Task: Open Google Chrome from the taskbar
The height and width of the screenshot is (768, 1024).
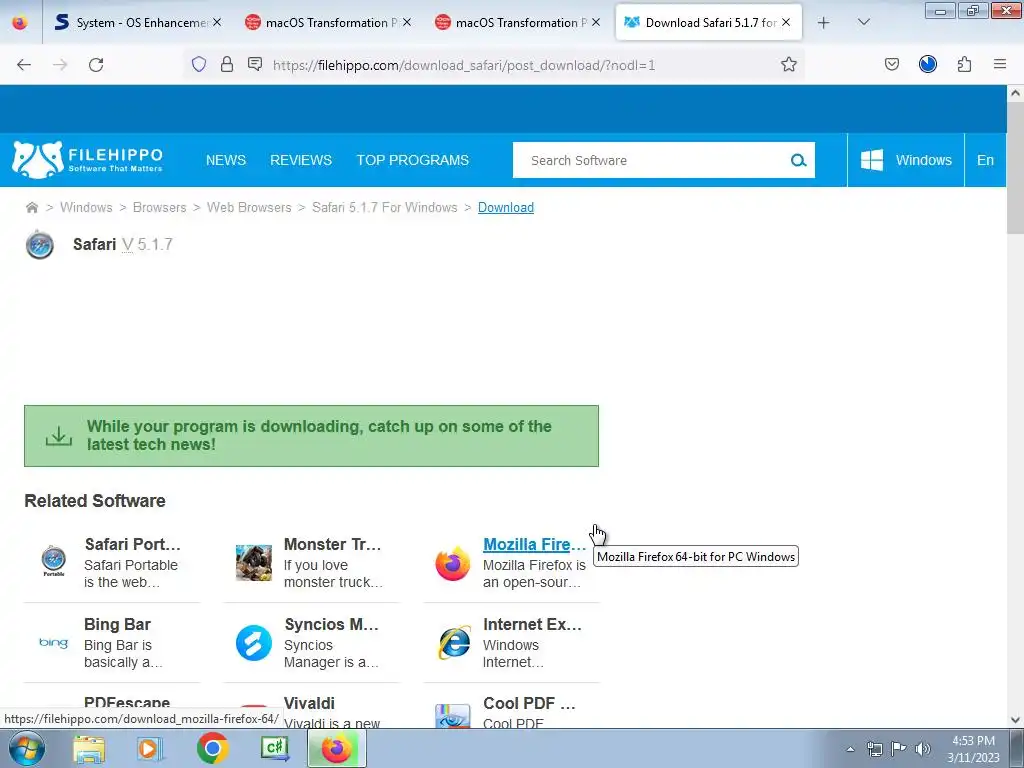Action: coord(212,748)
